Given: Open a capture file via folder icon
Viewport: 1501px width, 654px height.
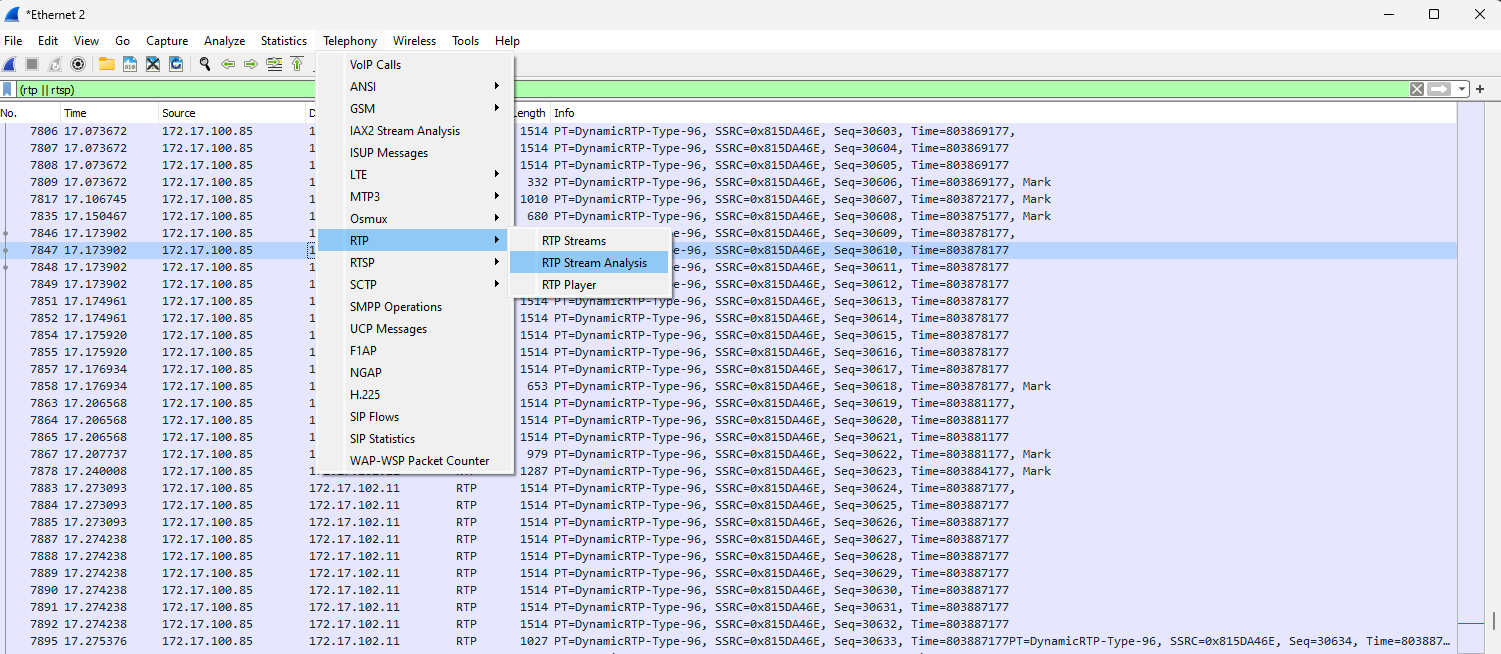Looking at the screenshot, I should (x=106, y=64).
